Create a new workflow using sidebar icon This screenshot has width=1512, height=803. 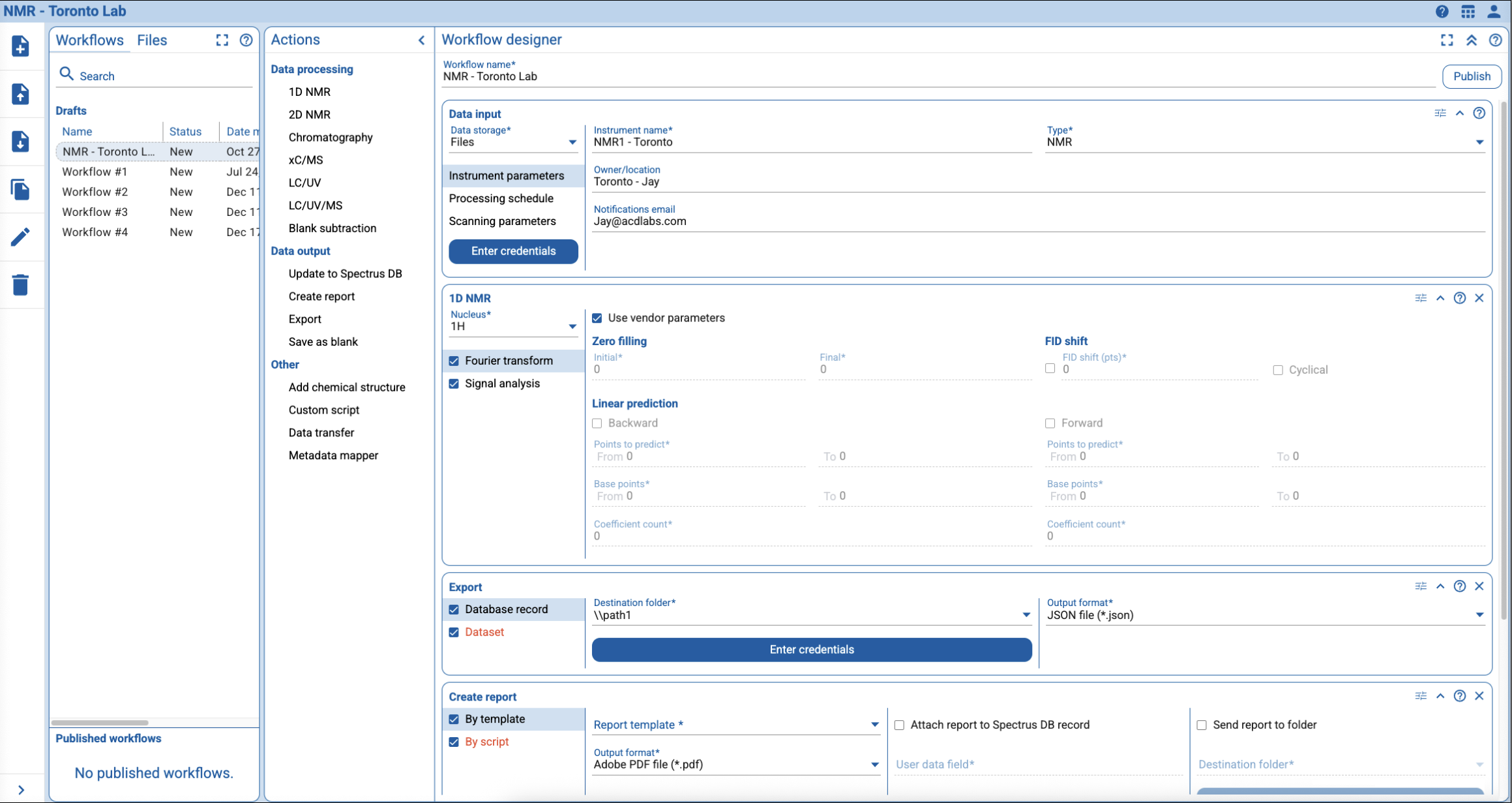tap(21, 47)
